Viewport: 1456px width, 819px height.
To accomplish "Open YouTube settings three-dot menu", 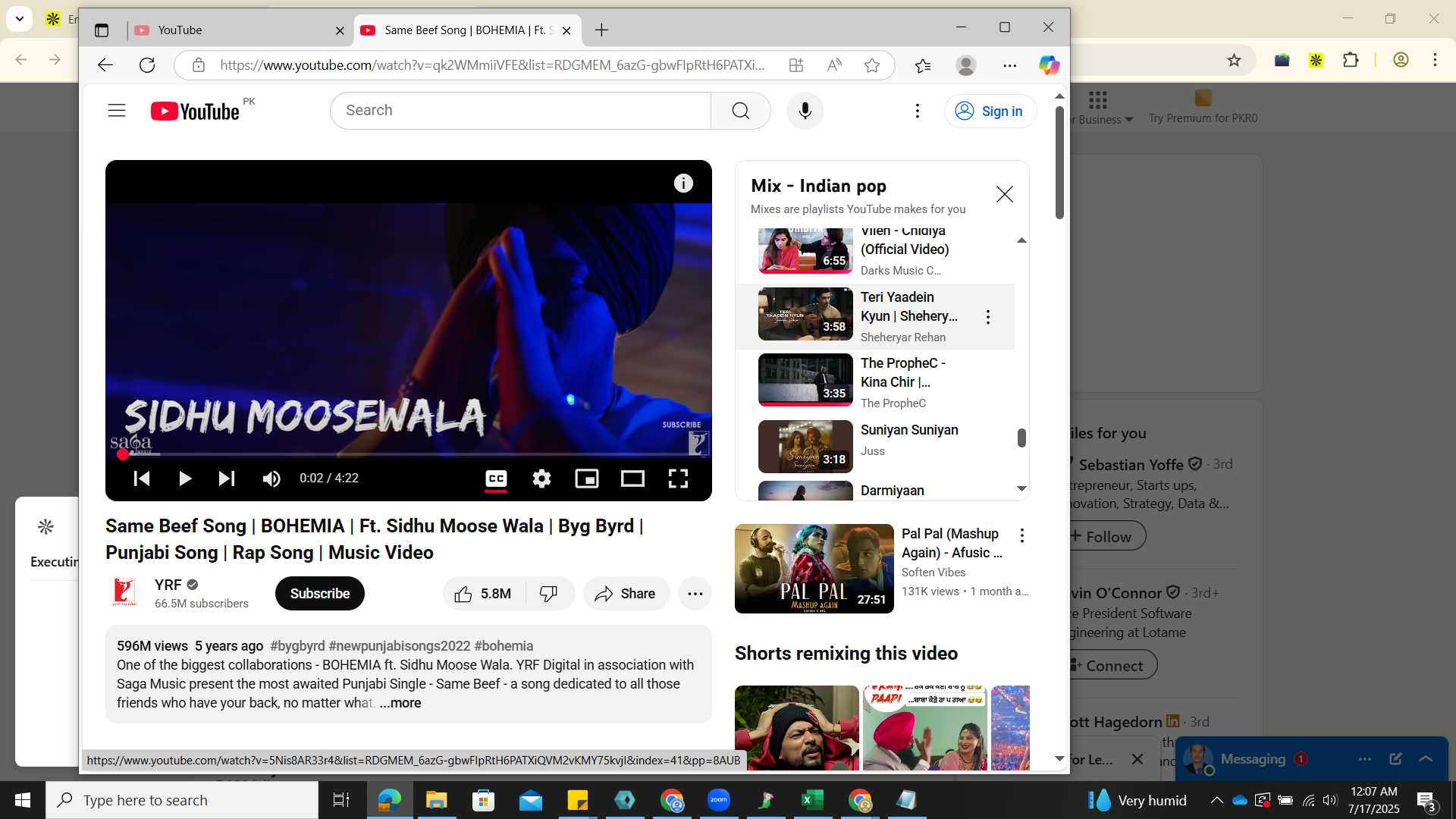I will [918, 111].
